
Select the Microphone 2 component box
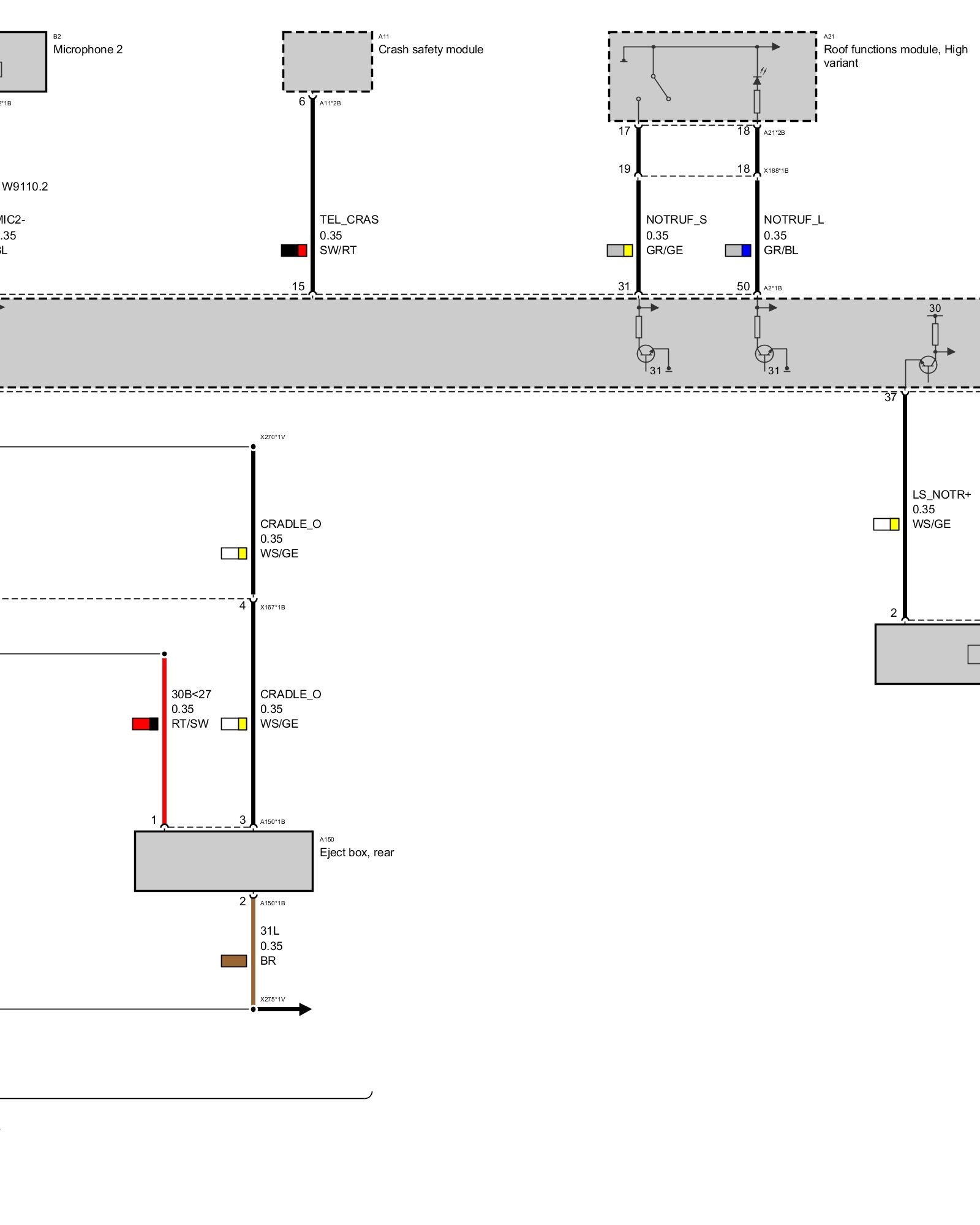pyautogui.click(x=22, y=62)
